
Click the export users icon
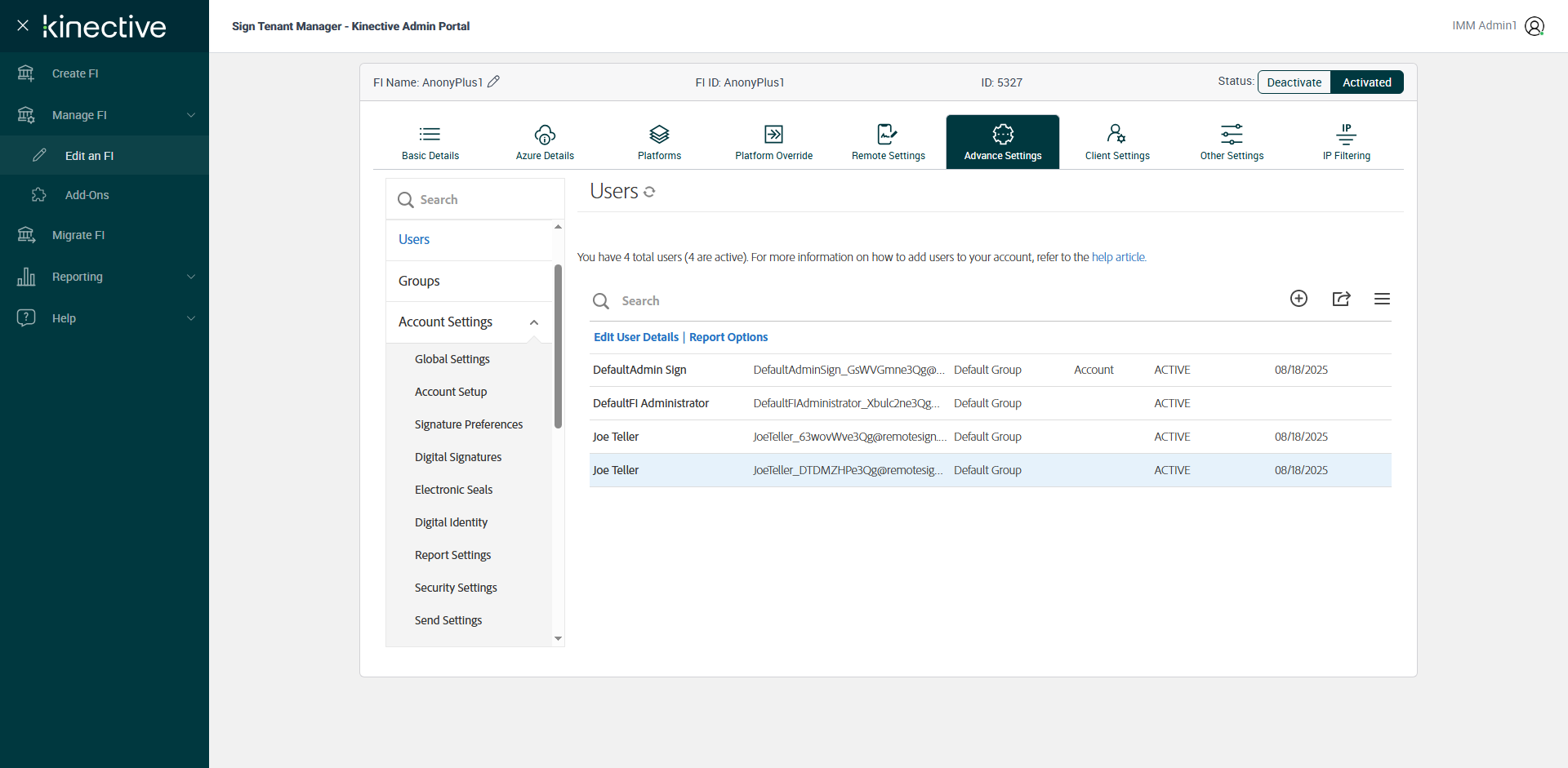coord(1341,299)
